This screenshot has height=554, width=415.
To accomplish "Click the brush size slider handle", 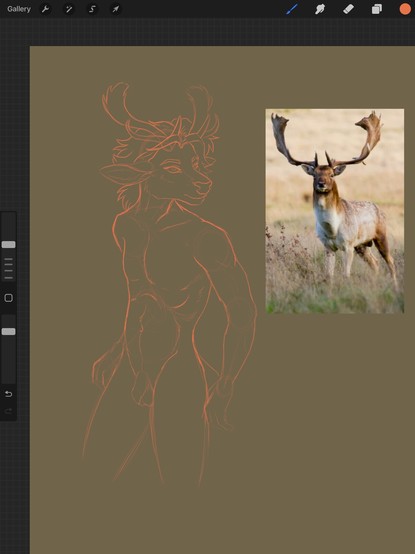I will pos(8,244).
